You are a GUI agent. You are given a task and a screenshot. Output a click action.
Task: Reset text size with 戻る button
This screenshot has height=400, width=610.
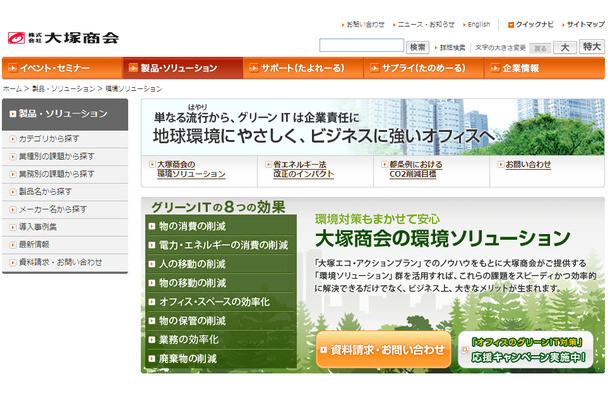pyautogui.click(x=540, y=48)
